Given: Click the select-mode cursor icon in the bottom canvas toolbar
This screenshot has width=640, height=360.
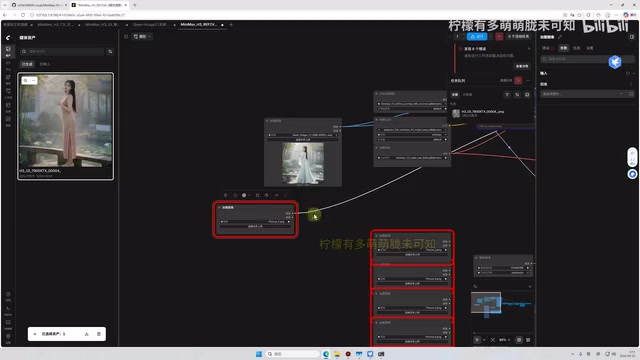Looking at the screenshot, I should point(477,340).
